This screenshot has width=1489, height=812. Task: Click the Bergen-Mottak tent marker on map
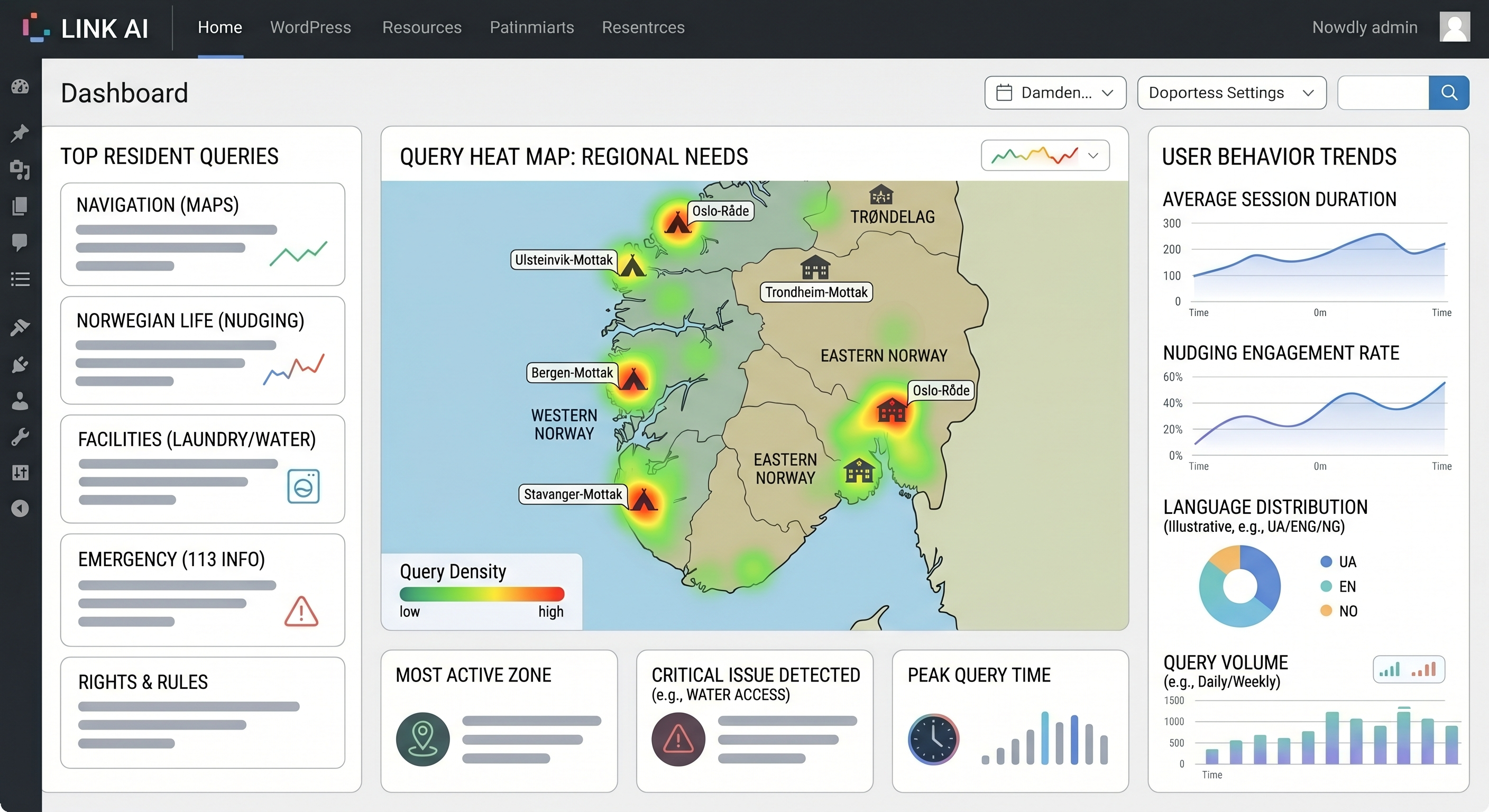click(633, 379)
